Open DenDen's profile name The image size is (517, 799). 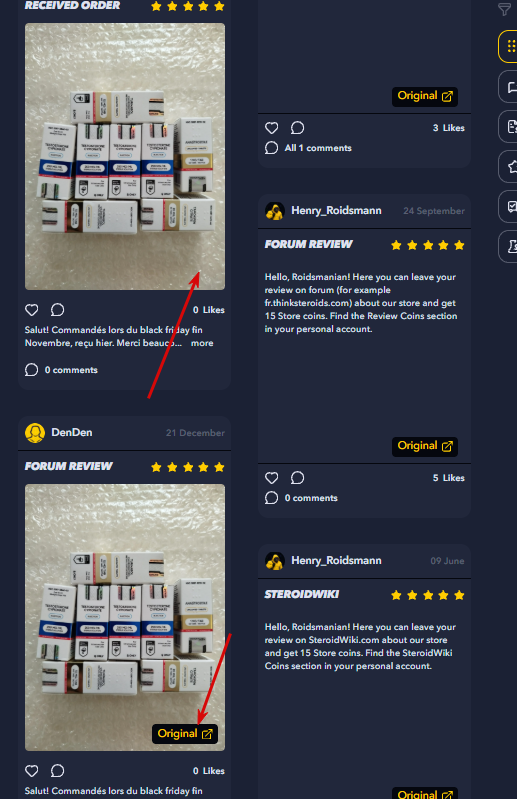72,433
